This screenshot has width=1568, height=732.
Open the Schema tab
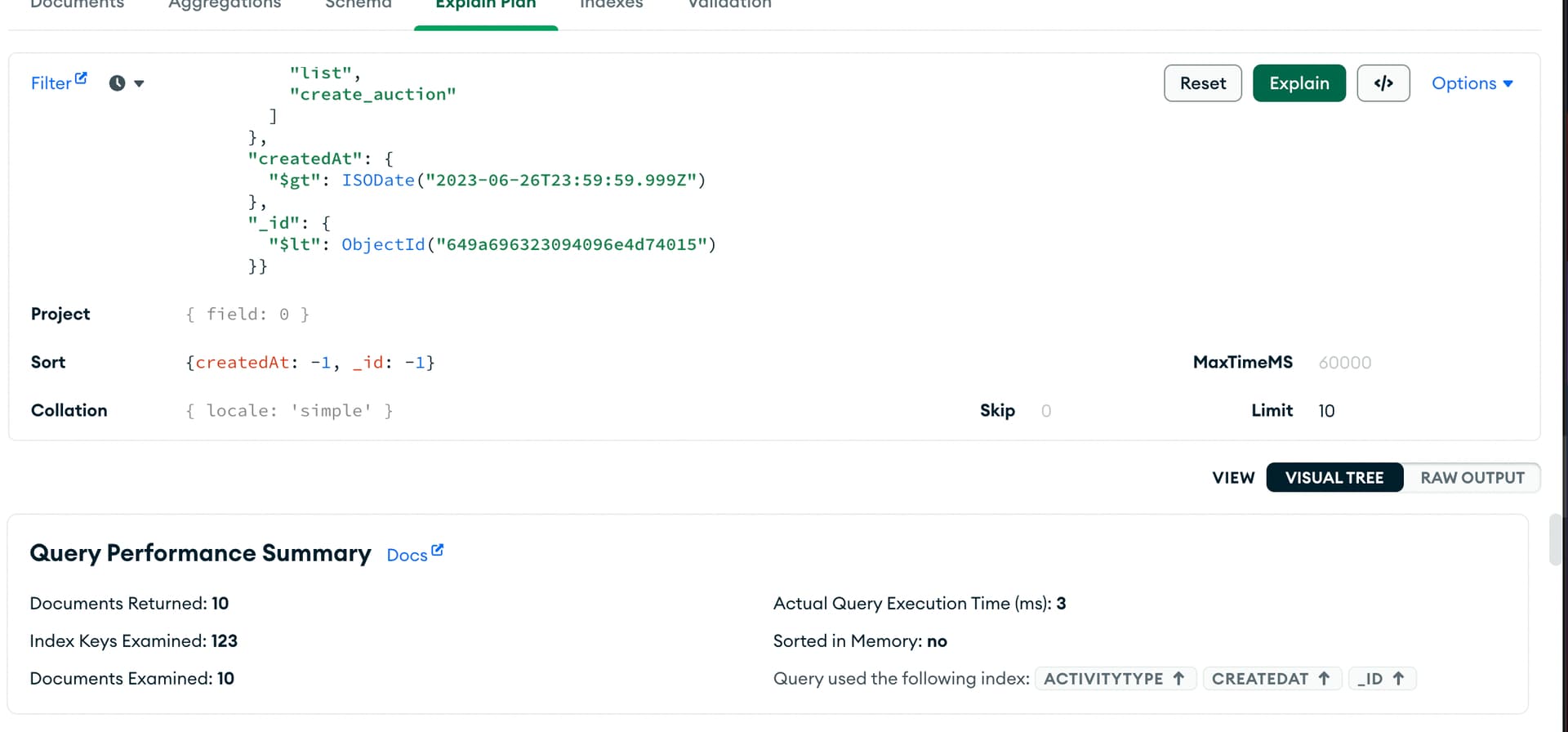[359, 5]
